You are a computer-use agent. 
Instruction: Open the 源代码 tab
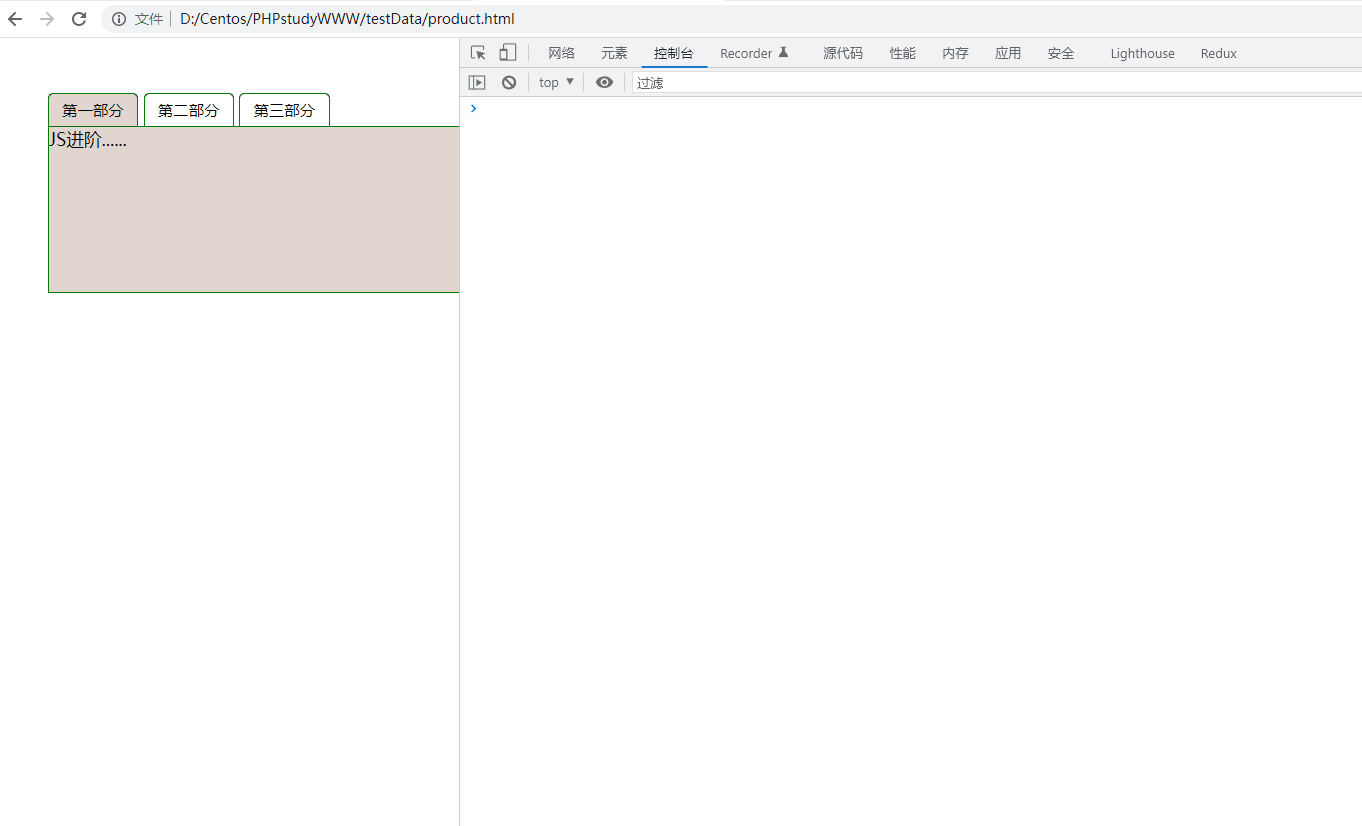(x=843, y=54)
